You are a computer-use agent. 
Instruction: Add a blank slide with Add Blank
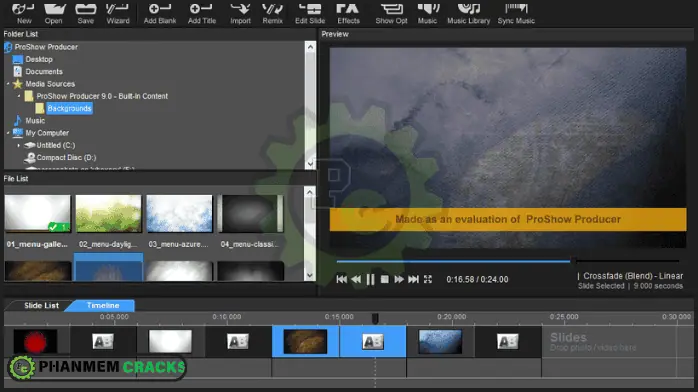point(160,12)
